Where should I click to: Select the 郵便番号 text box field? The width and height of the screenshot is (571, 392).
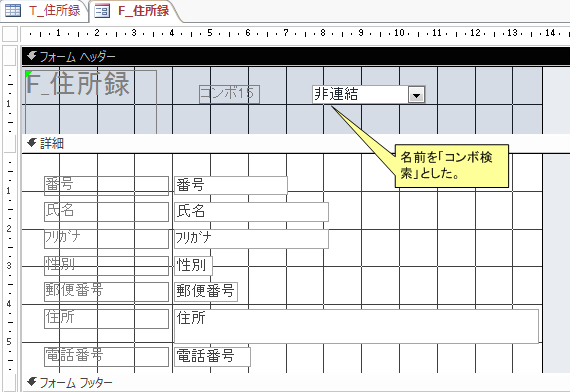[206, 292]
